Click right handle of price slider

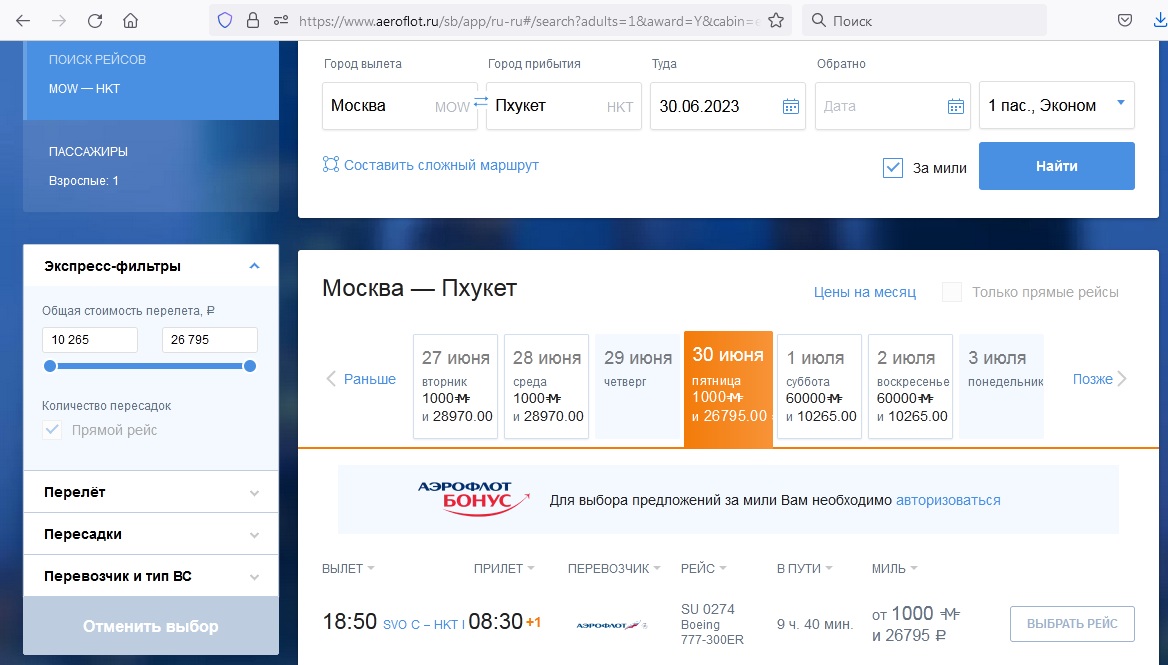[x=250, y=367]
